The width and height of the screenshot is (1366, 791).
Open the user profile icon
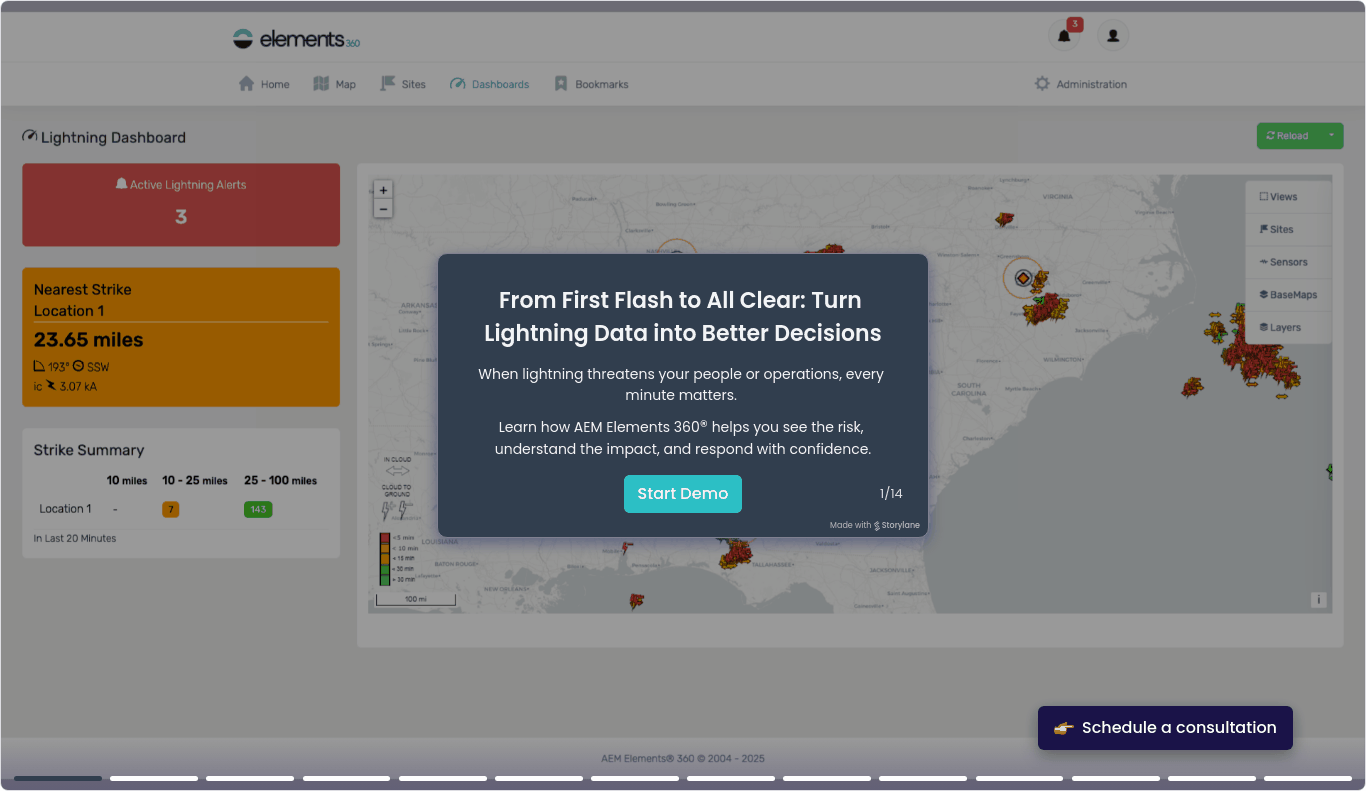1113,36
